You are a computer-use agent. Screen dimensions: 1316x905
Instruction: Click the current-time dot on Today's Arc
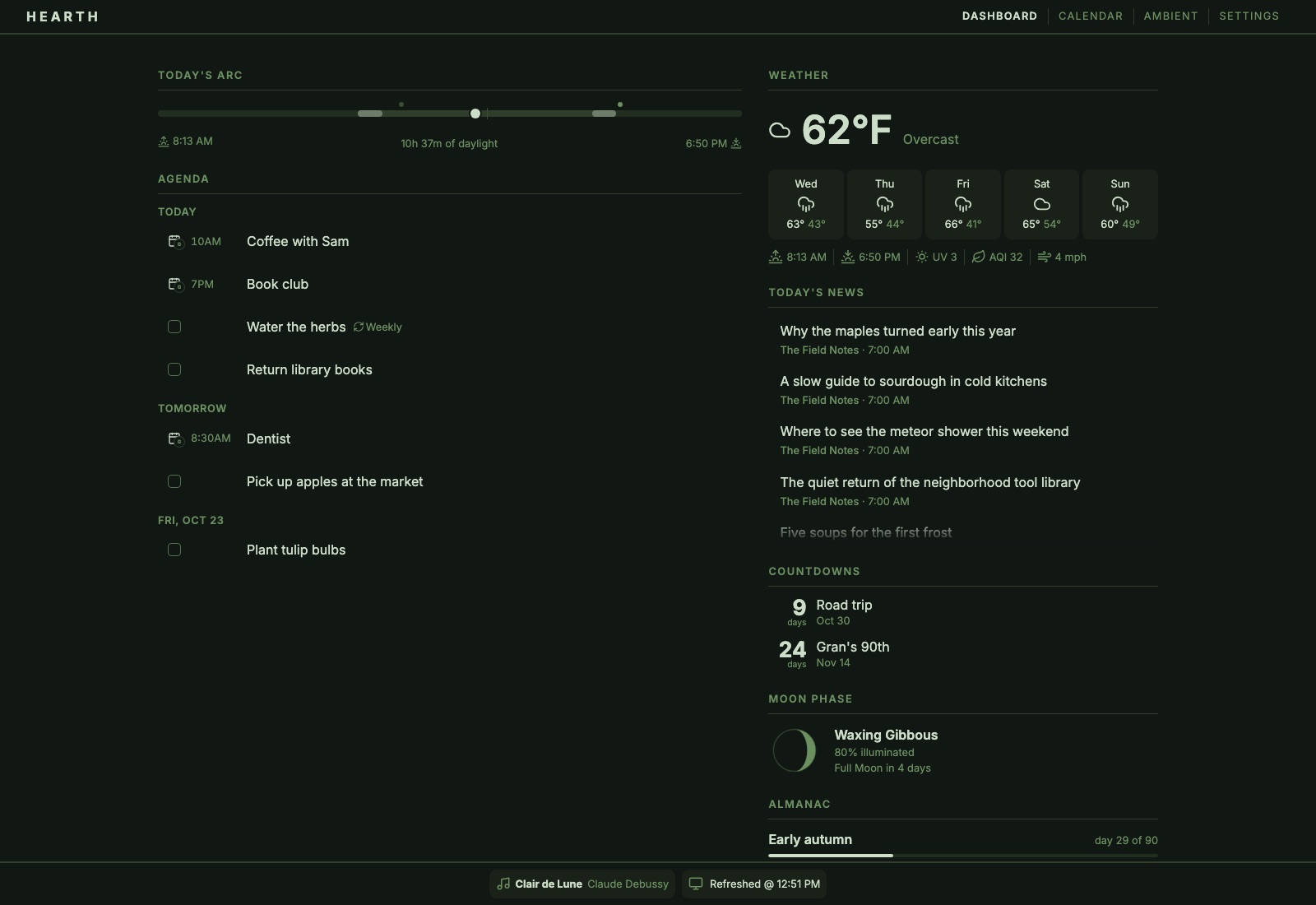click(x=475, y=114)
